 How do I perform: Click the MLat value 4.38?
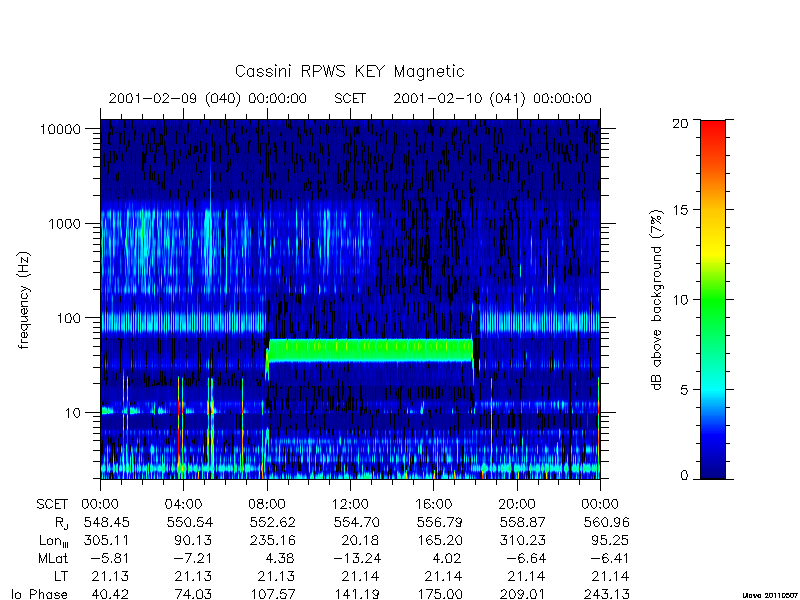pyautogui.click(x=281, y=558)
